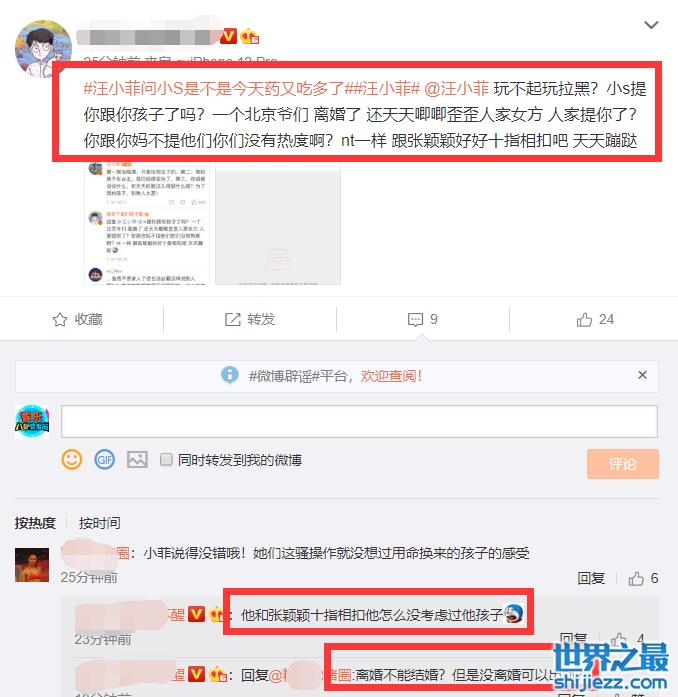Add the post to favorites with 收藏 star
The height and width of the screenshot is (697, 678).
coord(77,320)
